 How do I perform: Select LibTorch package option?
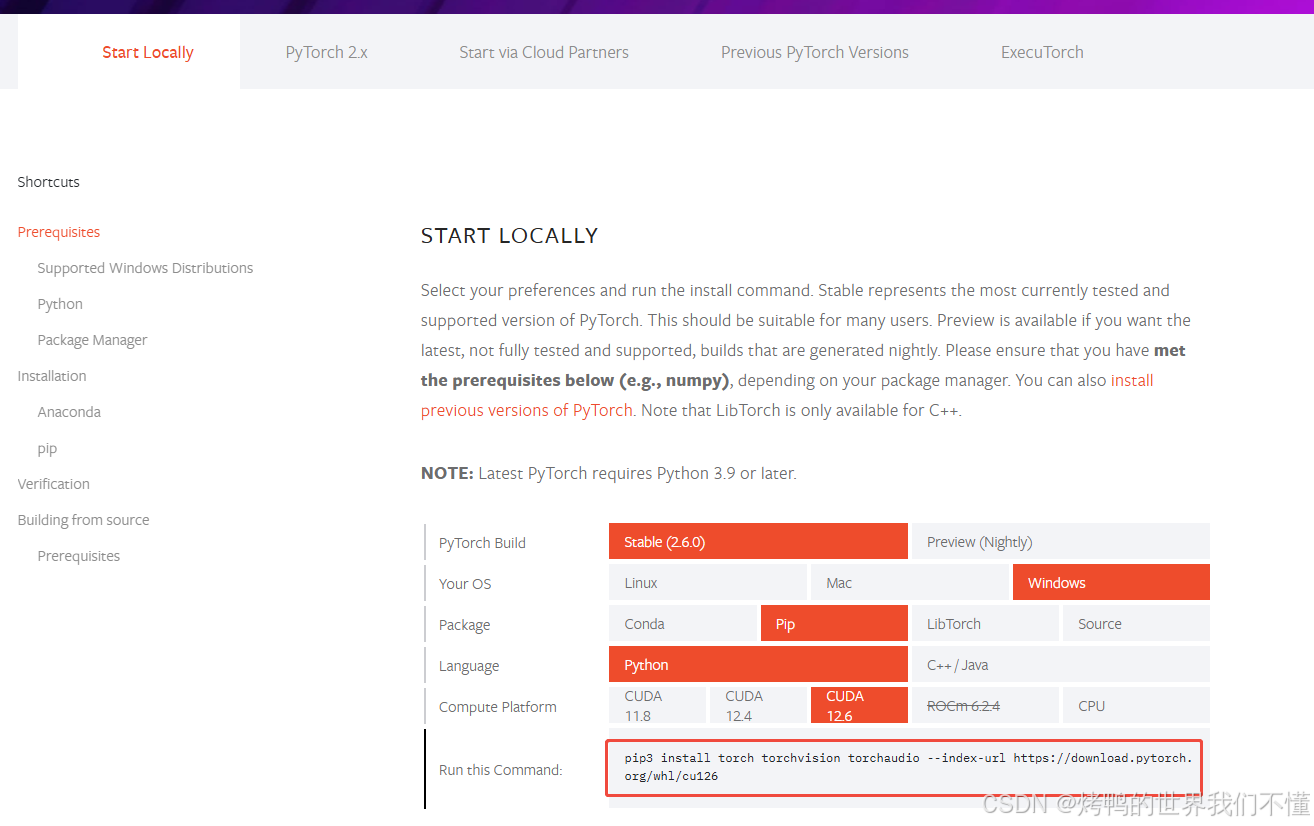pyautogui.click(x=985, y=623)
